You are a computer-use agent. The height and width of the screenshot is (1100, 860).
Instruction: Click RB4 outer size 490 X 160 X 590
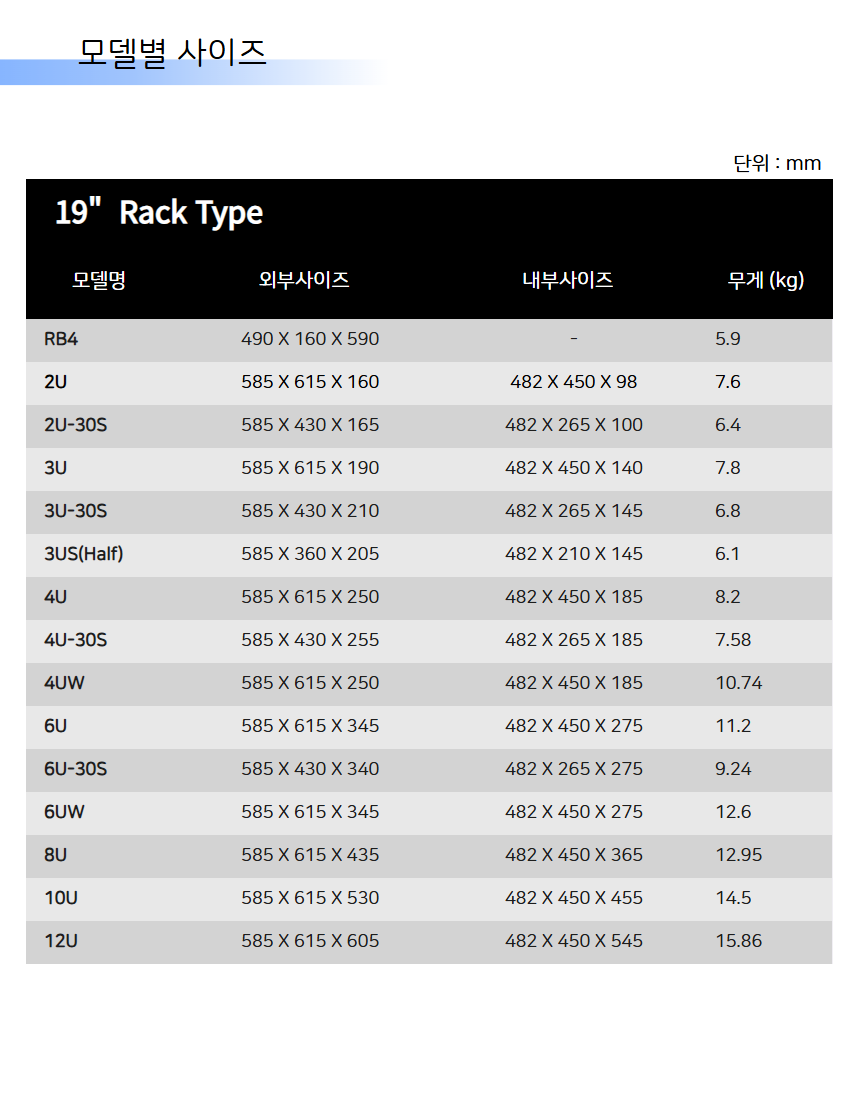[310, 340]
